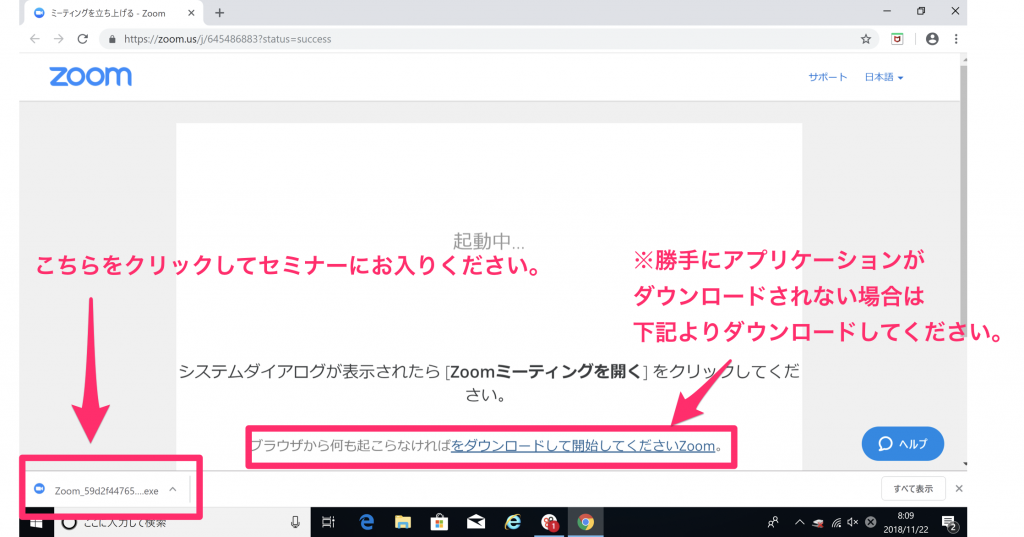Close the Zoom meeting launch tab
The width and height of the screenshot is (1024, 537).
tap(191, 13)
